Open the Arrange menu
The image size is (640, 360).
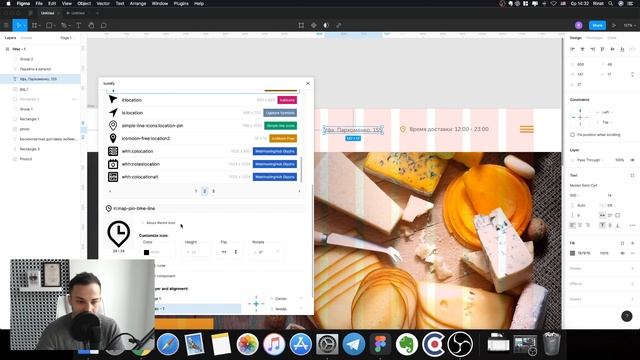tap(138, 3)
